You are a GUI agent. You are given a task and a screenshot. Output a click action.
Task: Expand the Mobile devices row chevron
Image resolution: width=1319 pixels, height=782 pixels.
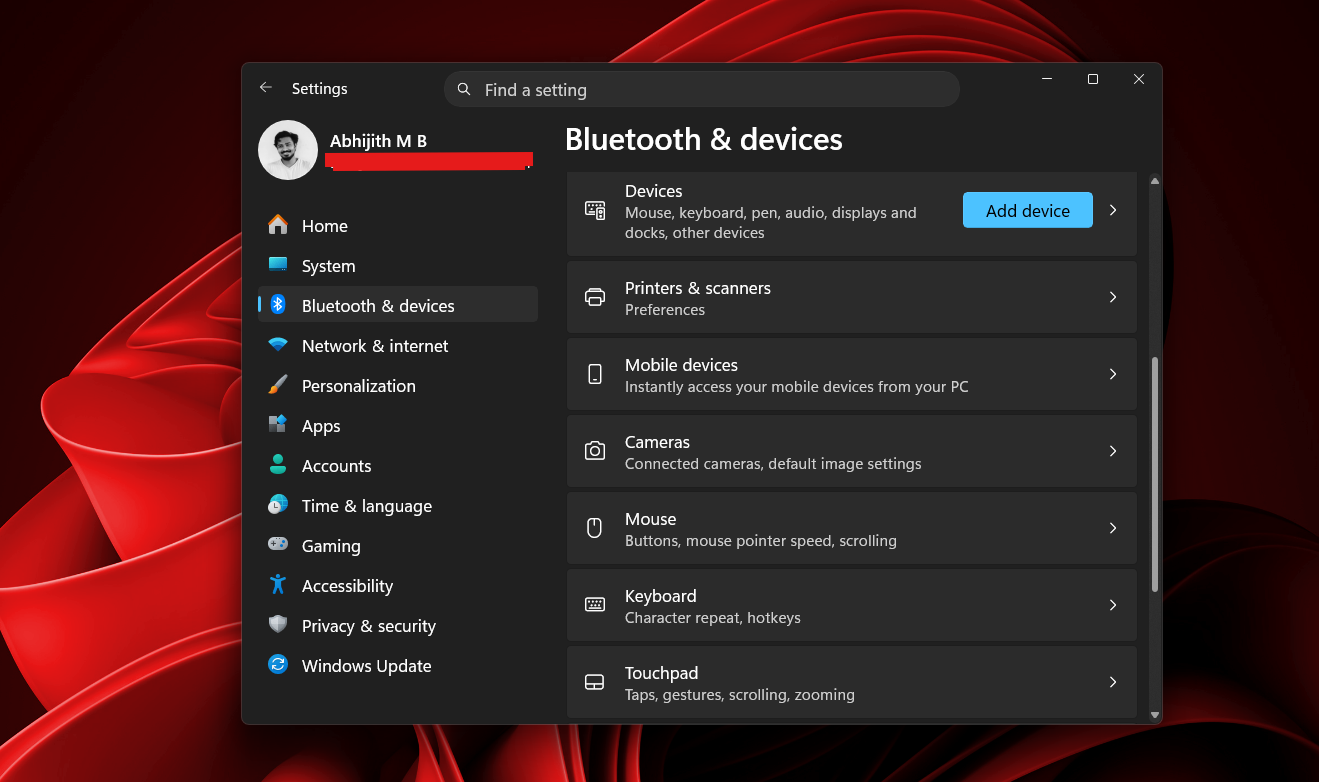pos(1112,374)
